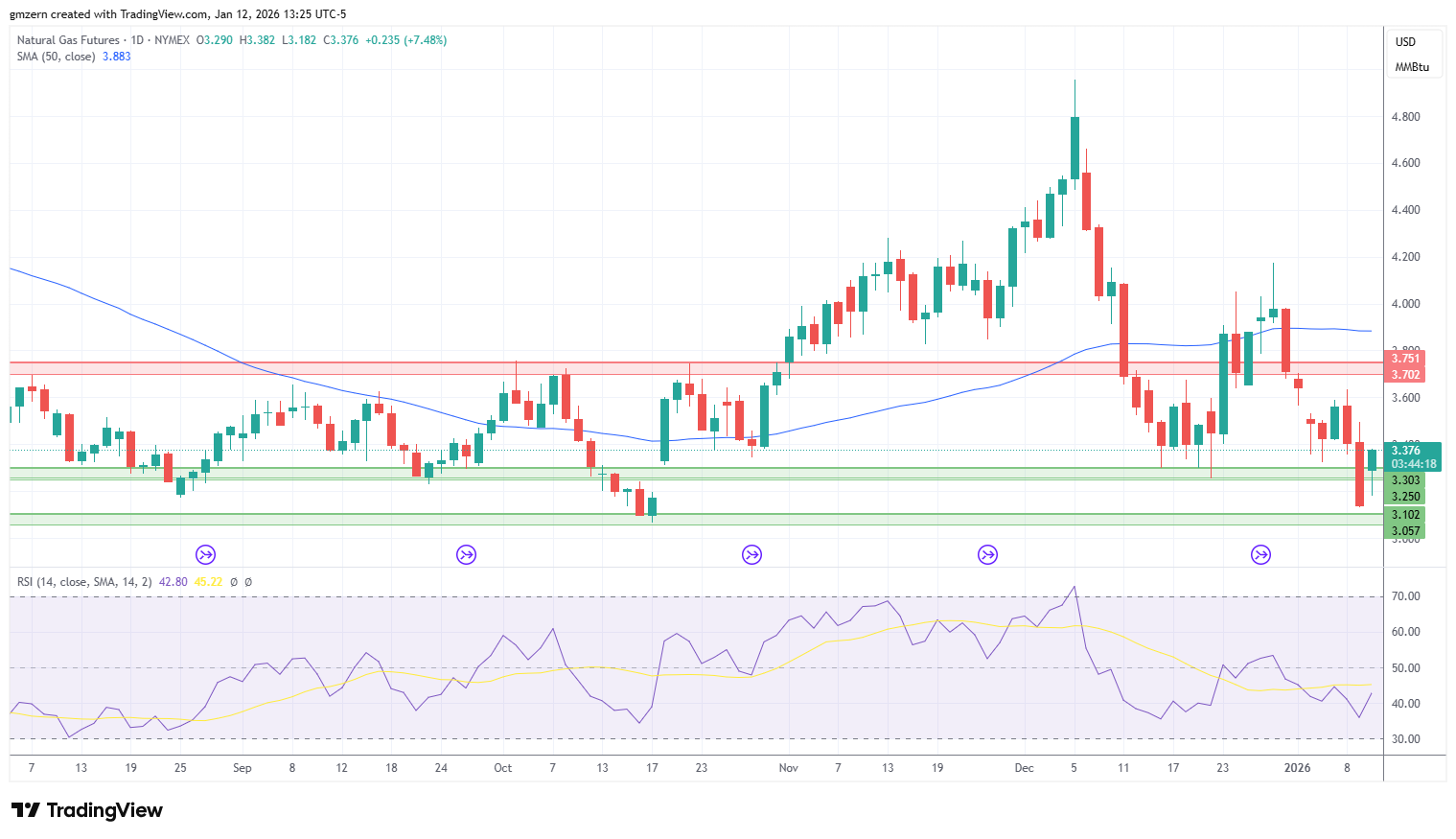The height and width of the screenshot is (839, 1456).
Task: Click the yellow RSI average value 45.22
Action: (208, 582)
